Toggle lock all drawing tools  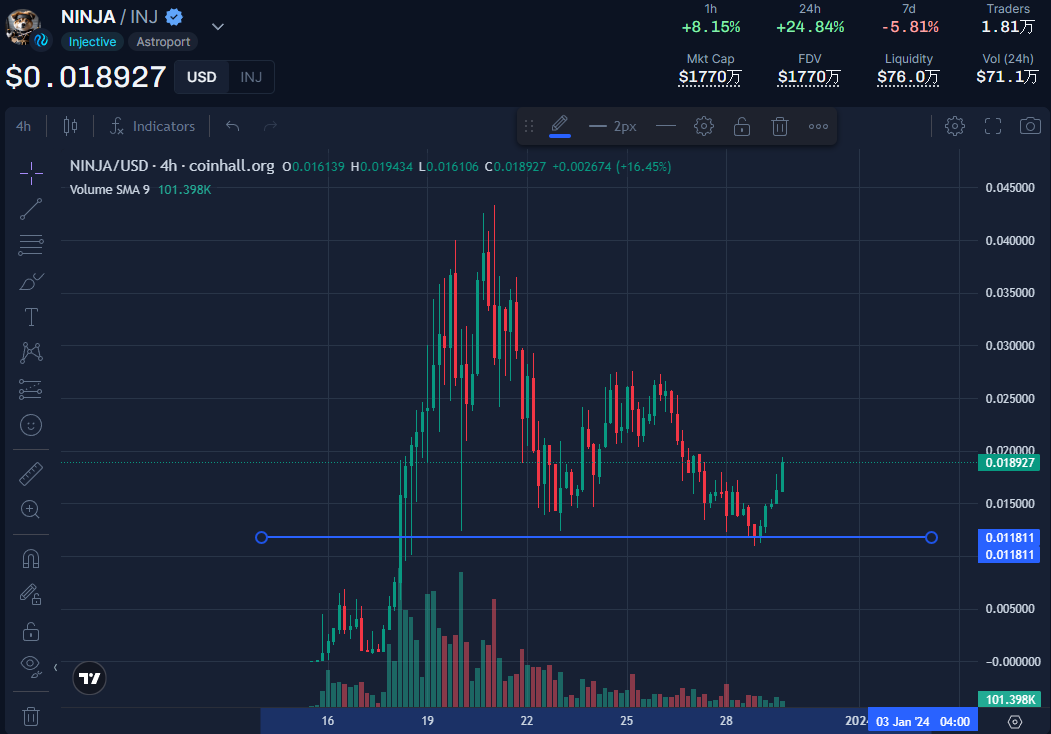coord(31,631)
